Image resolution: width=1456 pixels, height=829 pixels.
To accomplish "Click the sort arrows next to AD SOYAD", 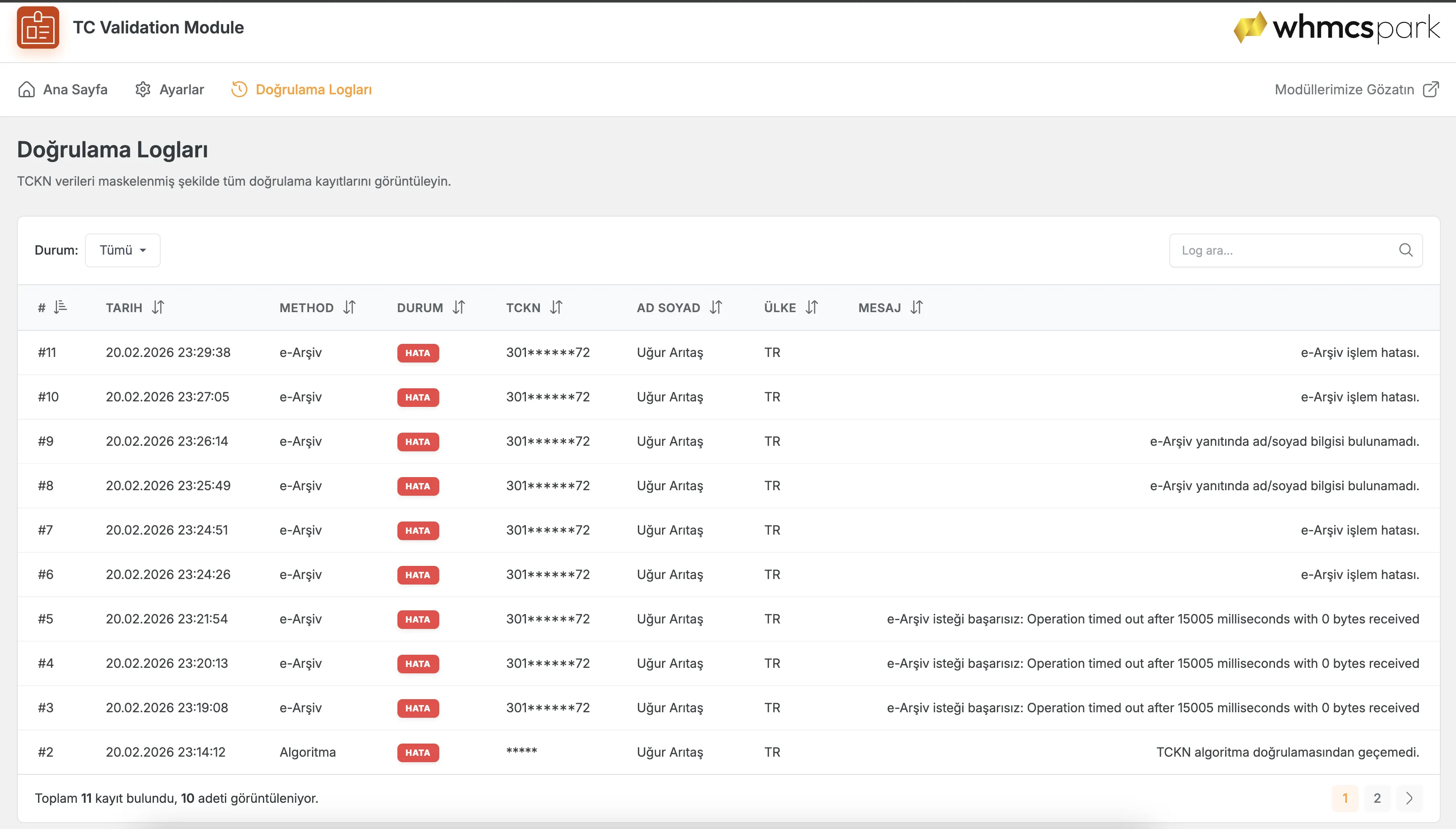I will tap(716, 307).
